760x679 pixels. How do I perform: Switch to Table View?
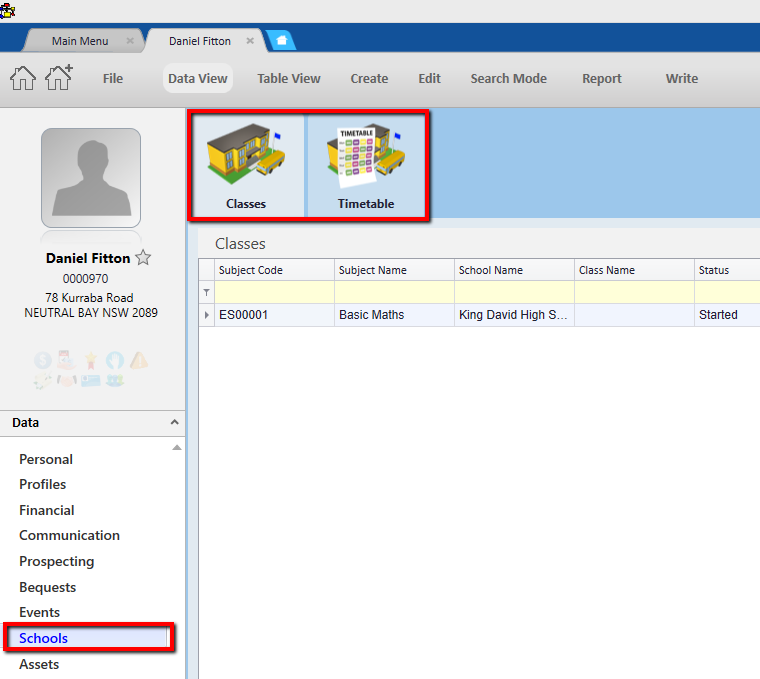(288, 79)
